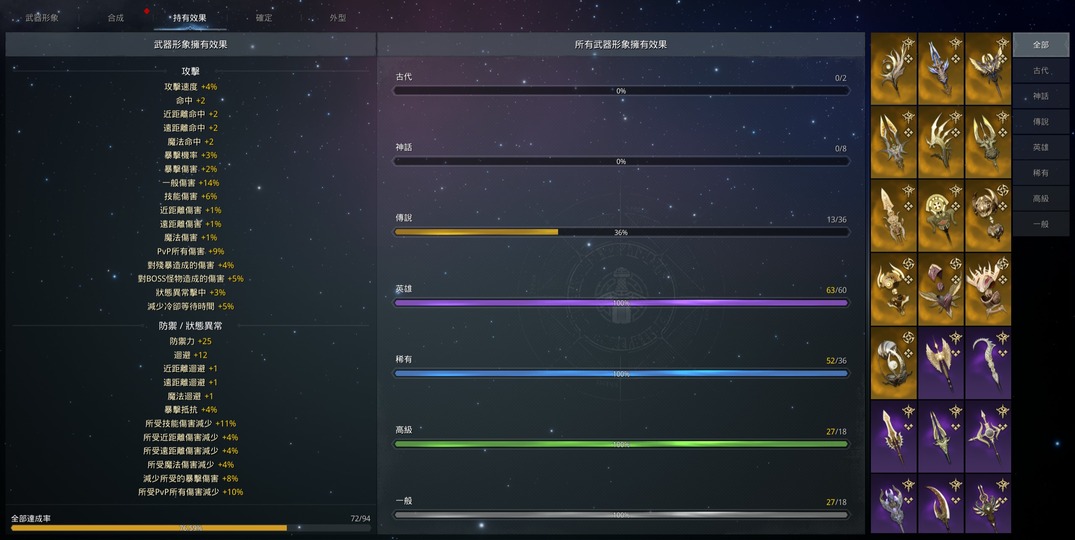Select the star-shaped staff with center orb
The image size is (1075, 540).
(x=988, y=437)
